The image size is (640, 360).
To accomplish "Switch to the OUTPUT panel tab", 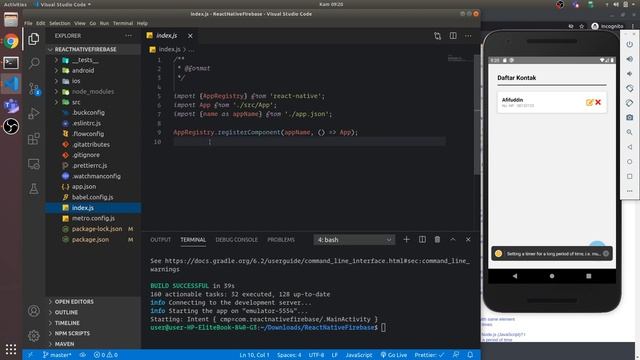I will pos(160,240).
